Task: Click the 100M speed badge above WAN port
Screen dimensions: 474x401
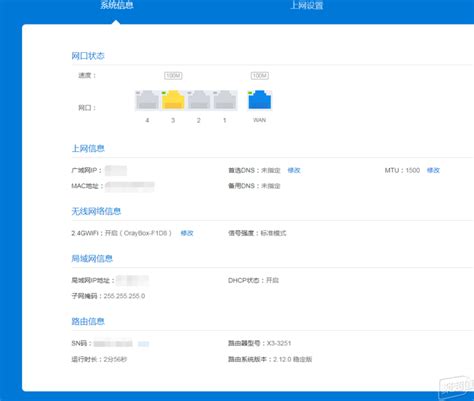Action: click(x=260, y=76)
